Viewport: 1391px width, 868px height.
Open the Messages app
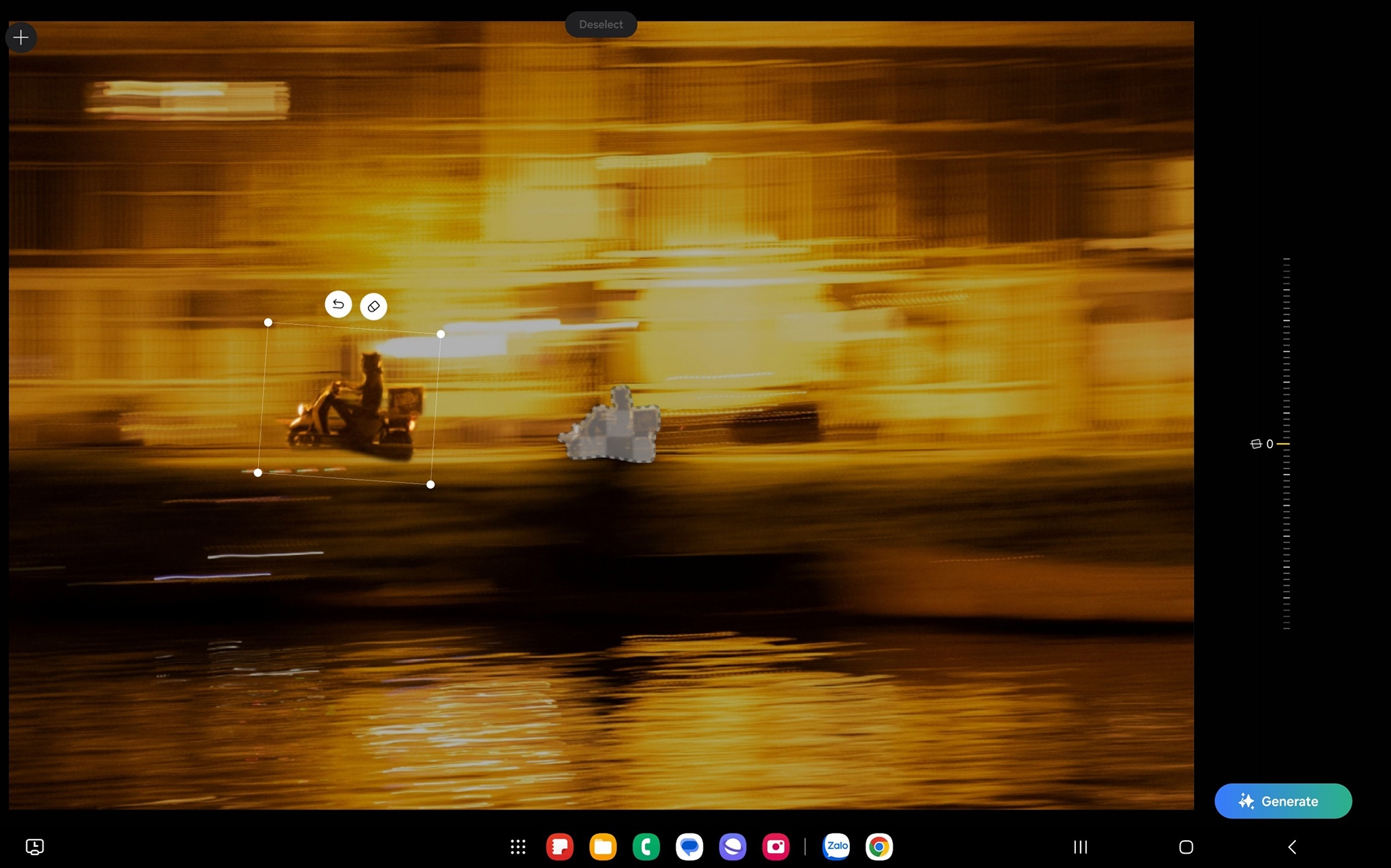(x=689, y=846)
